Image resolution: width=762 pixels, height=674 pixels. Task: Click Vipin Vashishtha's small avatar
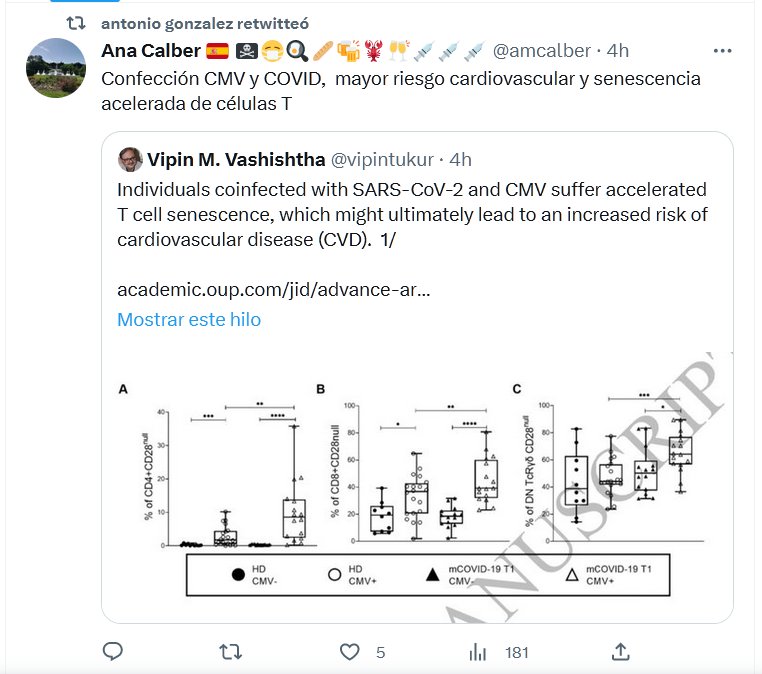point(129,159)
